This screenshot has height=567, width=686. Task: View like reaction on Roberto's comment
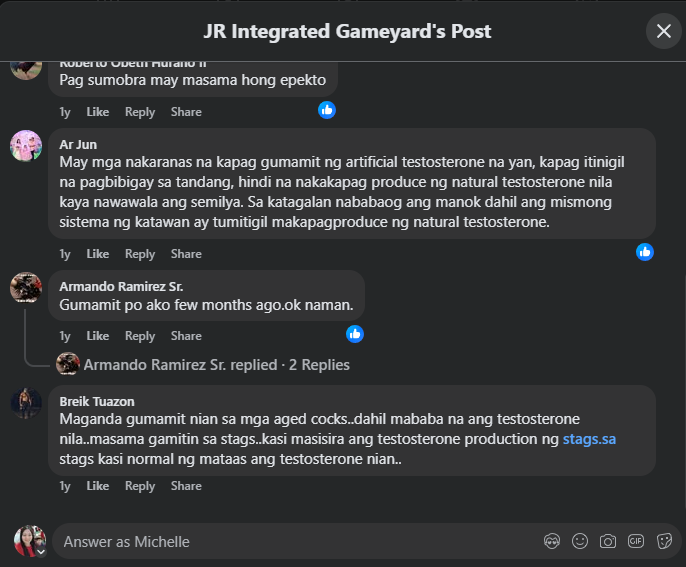327,110
